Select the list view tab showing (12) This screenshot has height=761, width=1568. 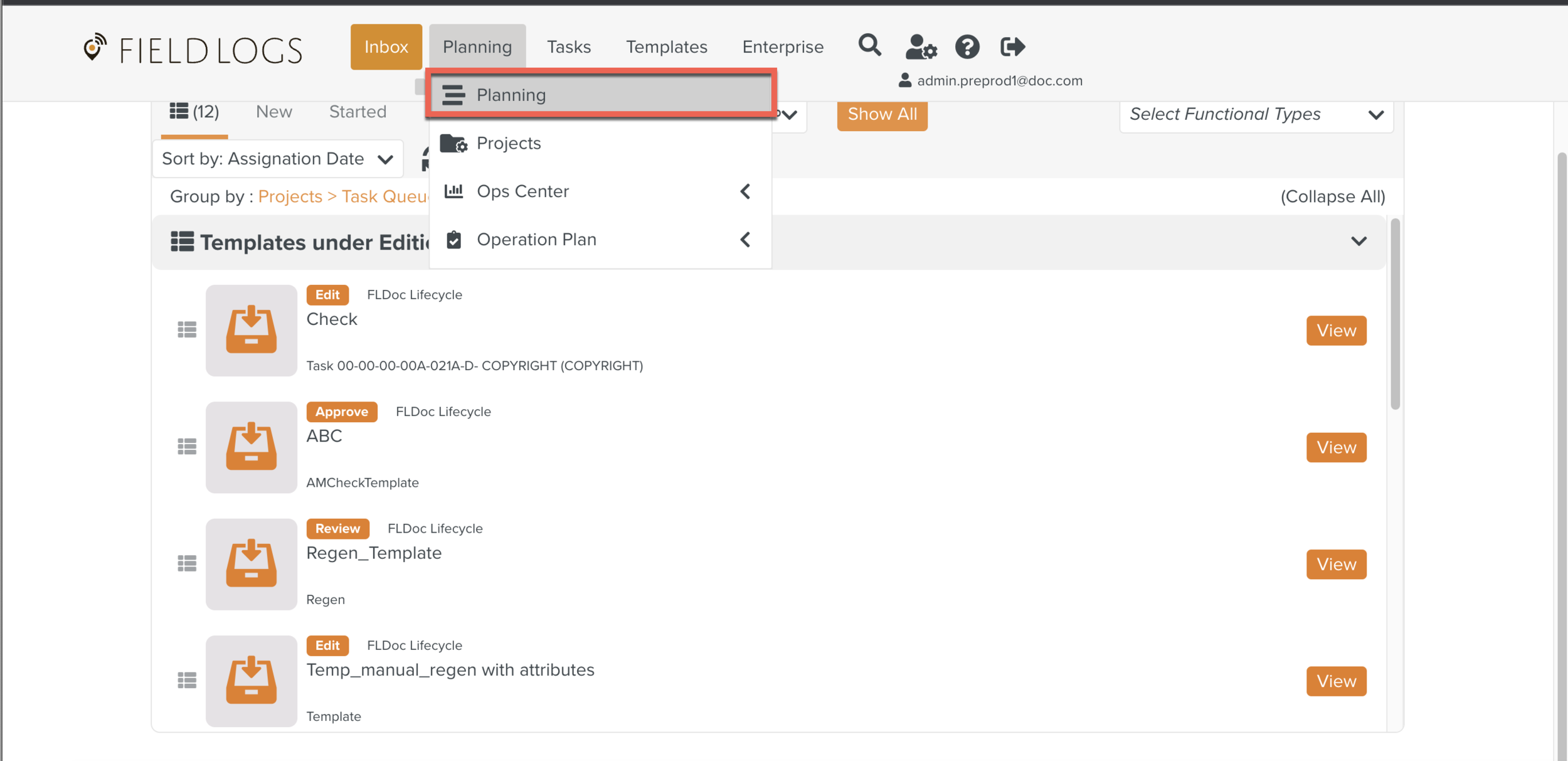click(x=194, y=112)
